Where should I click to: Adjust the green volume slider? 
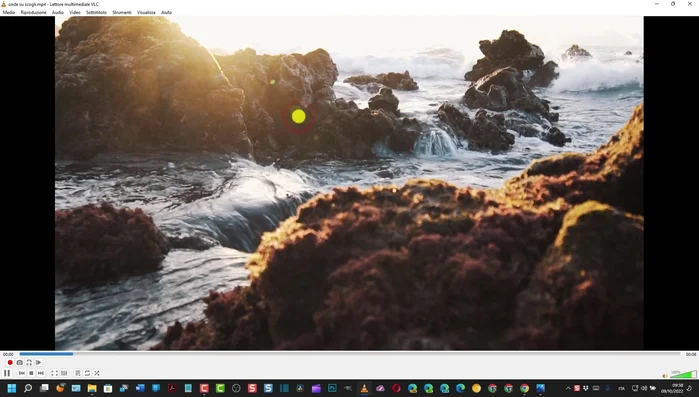[683, 374]
